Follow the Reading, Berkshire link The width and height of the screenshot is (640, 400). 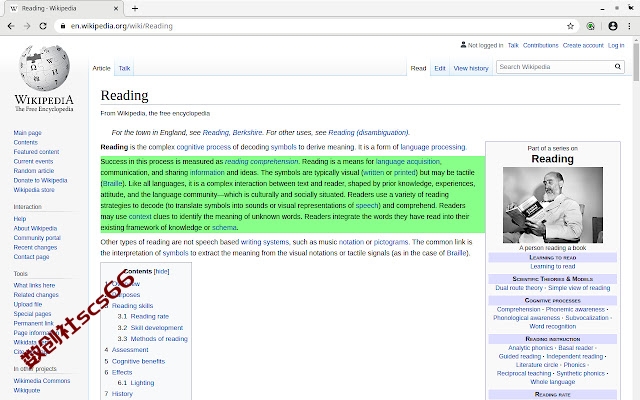coord(232,133)
